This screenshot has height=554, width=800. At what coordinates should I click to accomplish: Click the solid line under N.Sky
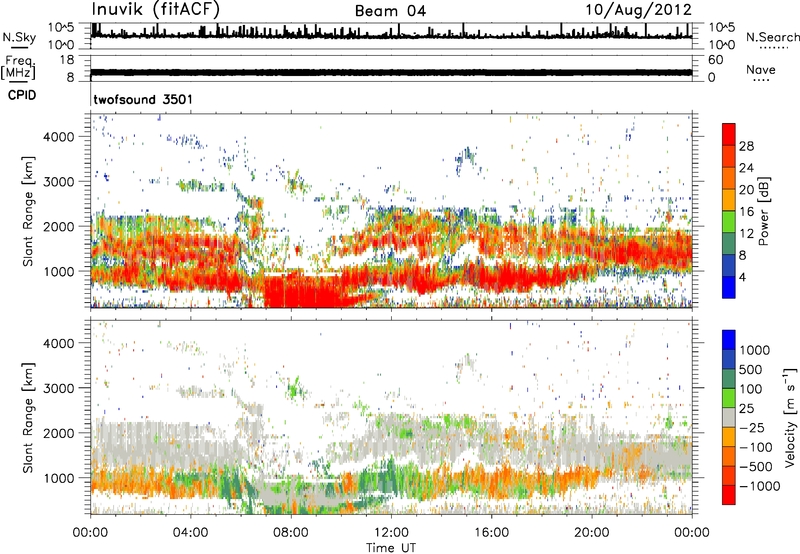pos(19,47)
